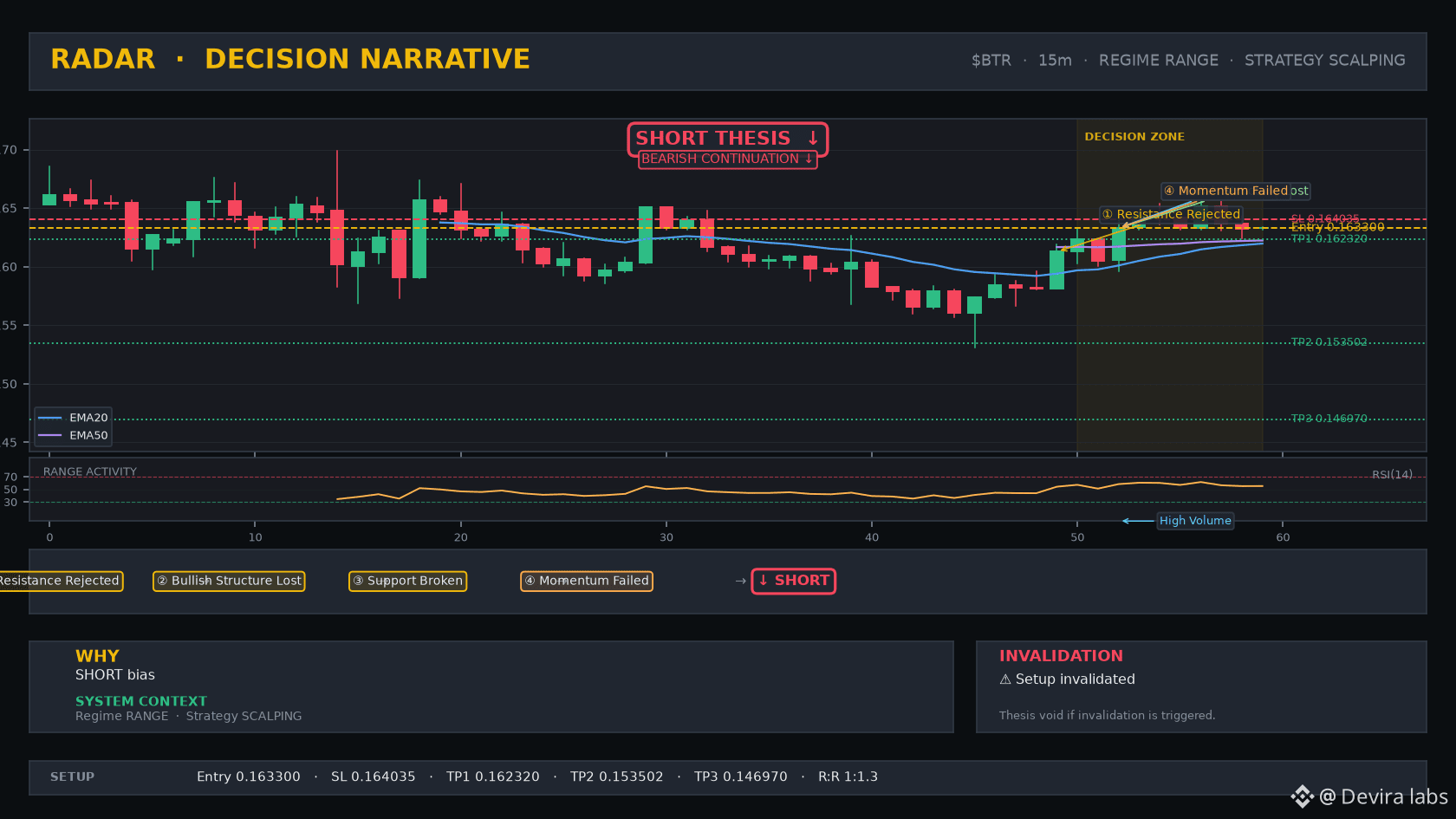Click the RSI(14) indicator label

coord(1392,474)
